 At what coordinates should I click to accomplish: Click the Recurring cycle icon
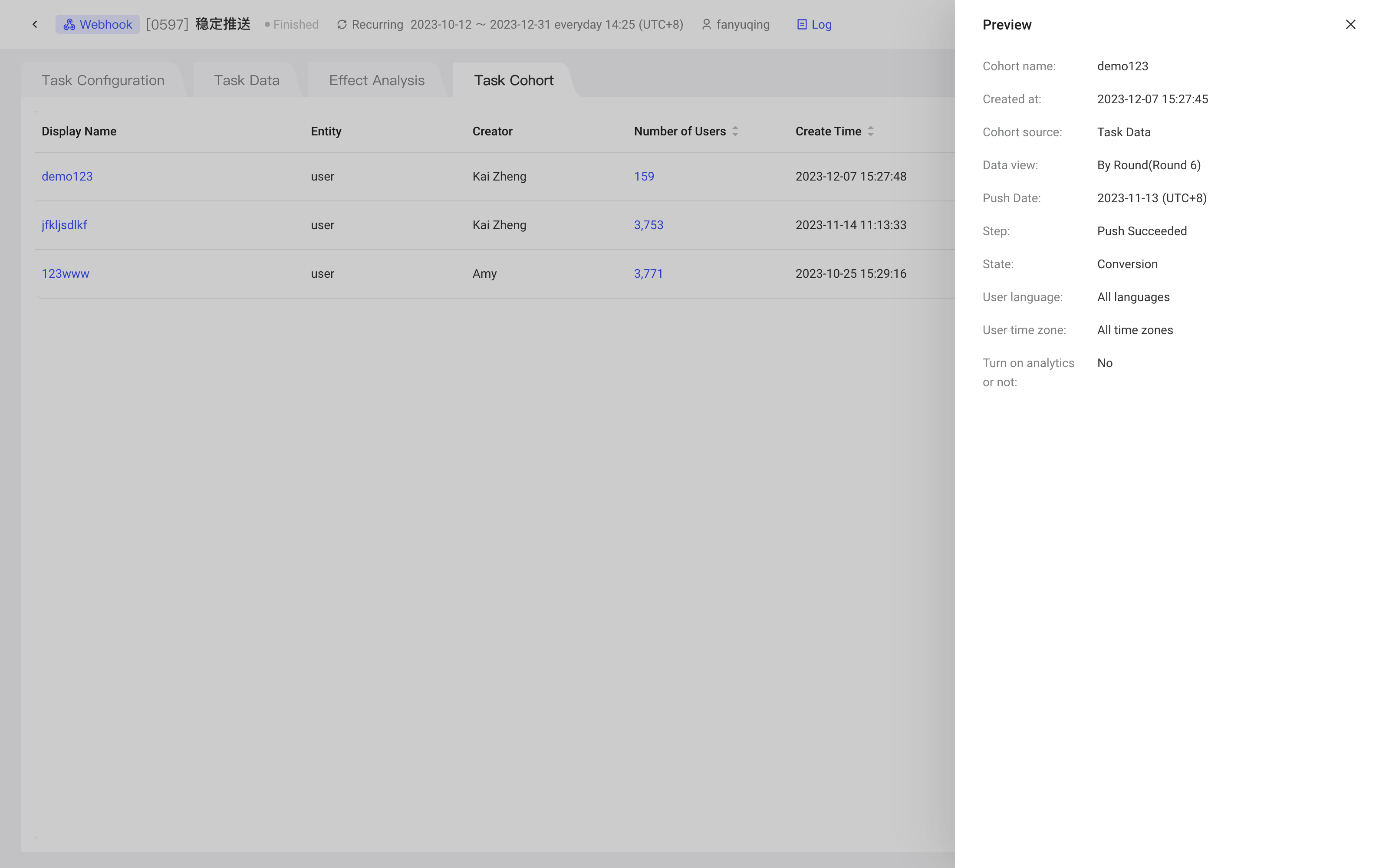pos(342,24)
